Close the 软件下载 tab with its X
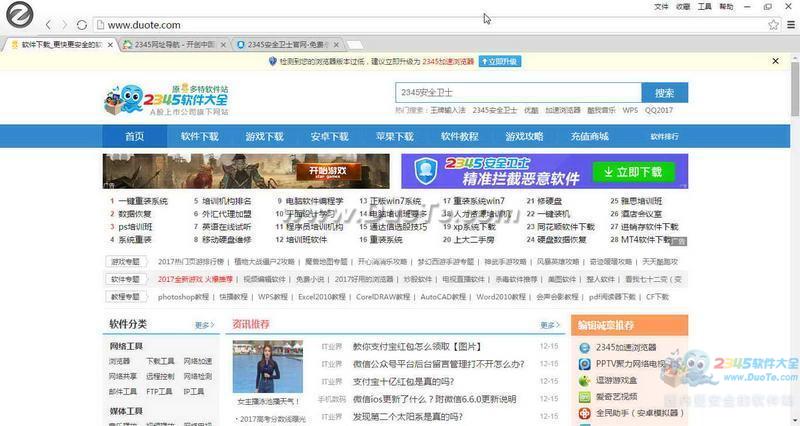Viewport: 800px width, 426px height. point(110,45)
